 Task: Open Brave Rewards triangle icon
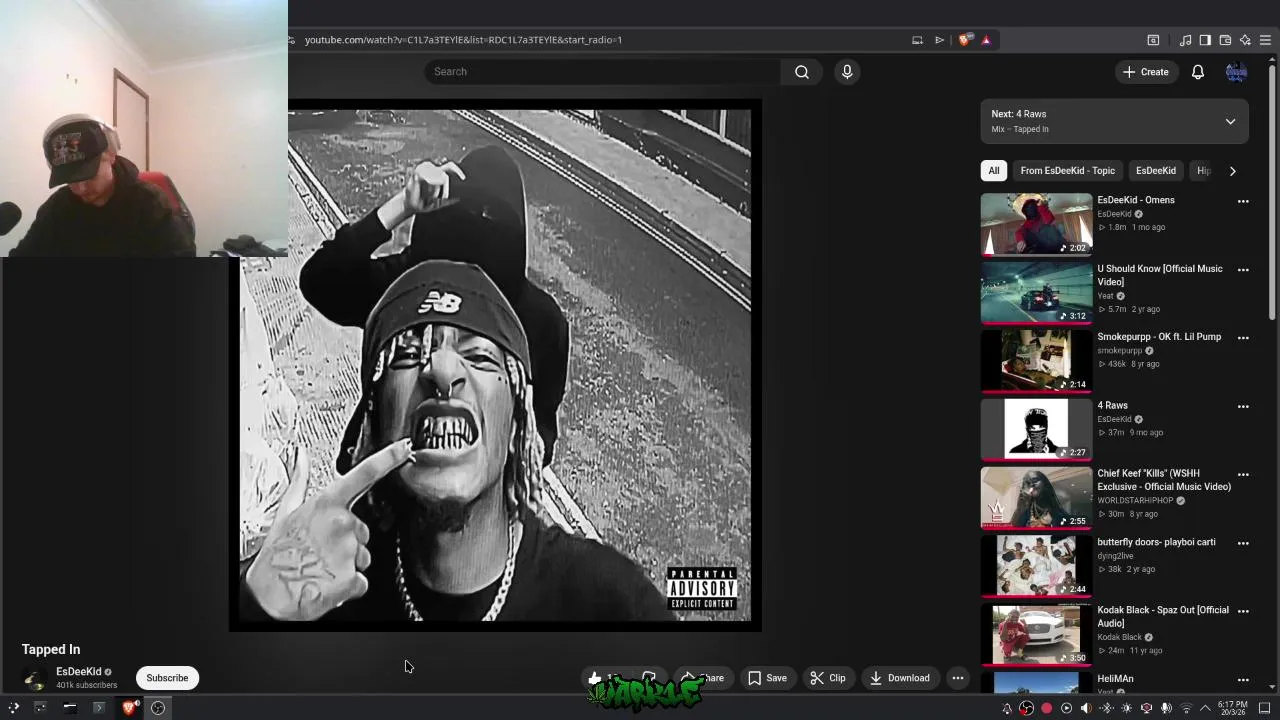(x=986, y=40)
